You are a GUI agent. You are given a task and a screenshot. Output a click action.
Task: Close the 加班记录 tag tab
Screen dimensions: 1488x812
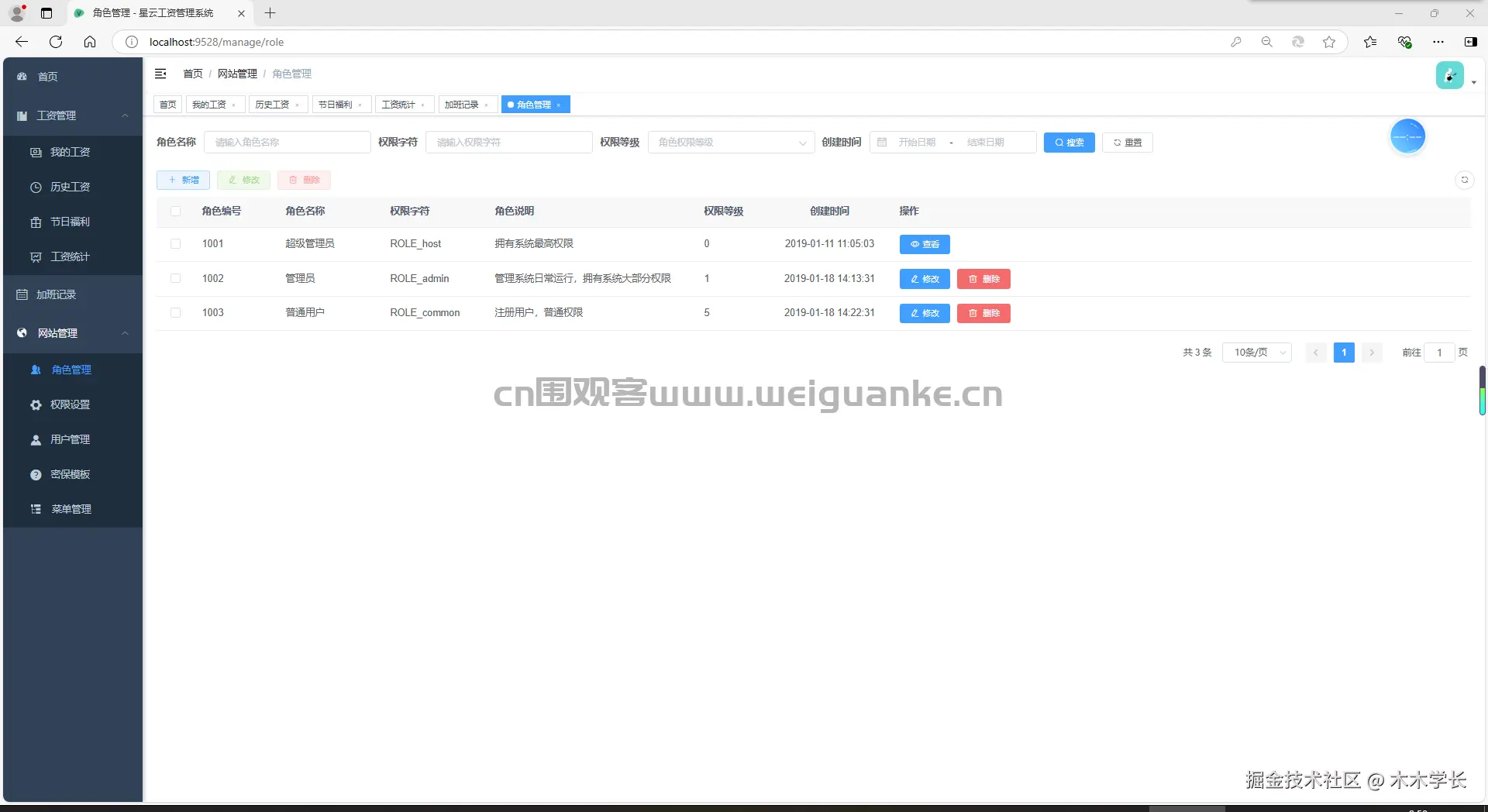[x=487, y=105]
